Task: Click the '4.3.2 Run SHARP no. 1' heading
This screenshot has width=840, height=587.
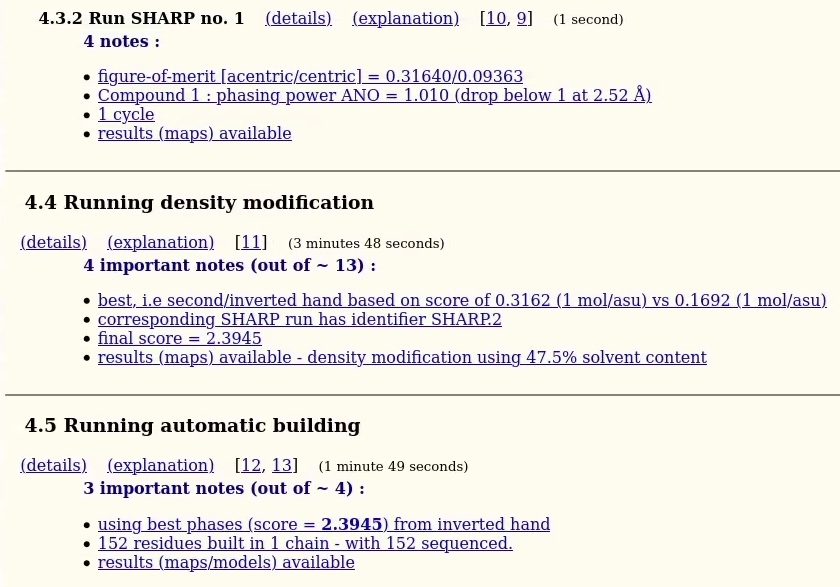Action: click(x=141, y=19)
